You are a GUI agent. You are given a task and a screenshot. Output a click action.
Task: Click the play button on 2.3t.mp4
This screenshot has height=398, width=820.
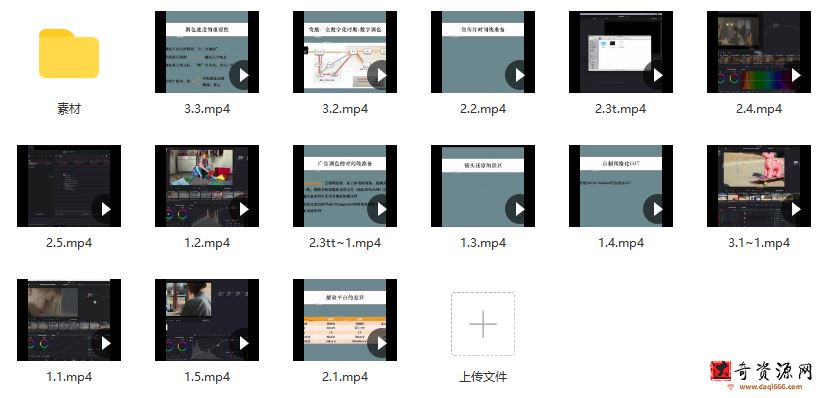(x=656, y=75)
